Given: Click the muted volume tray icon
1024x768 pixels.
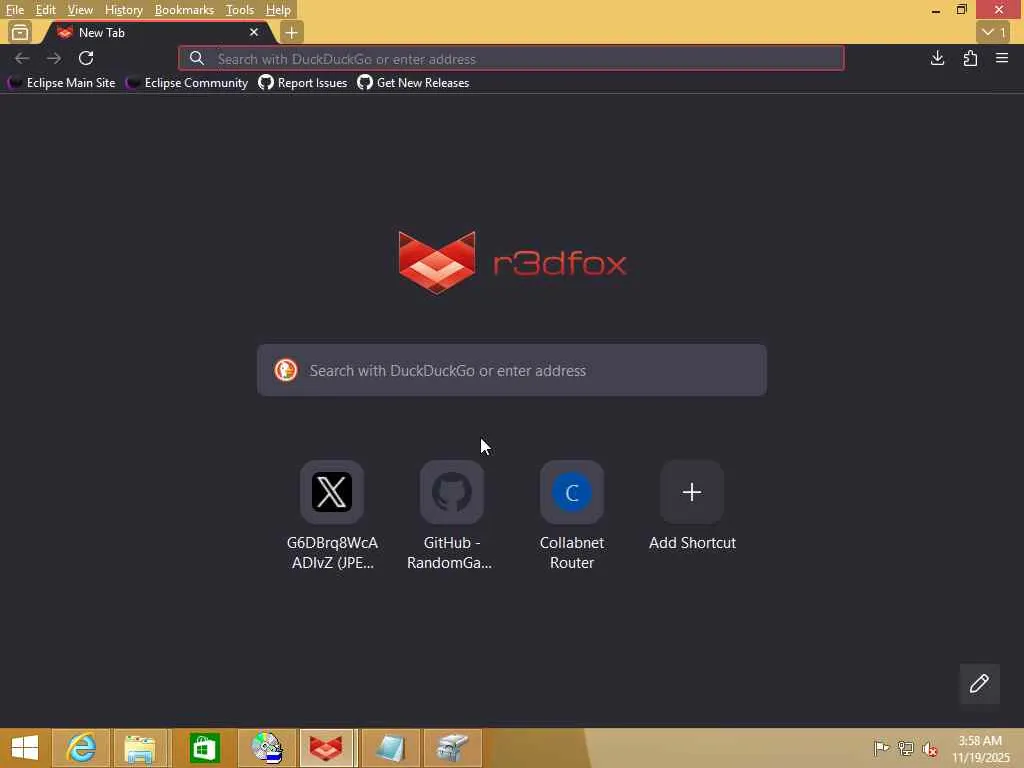Looking at the screenshot, I should click(x=929, y=748).
